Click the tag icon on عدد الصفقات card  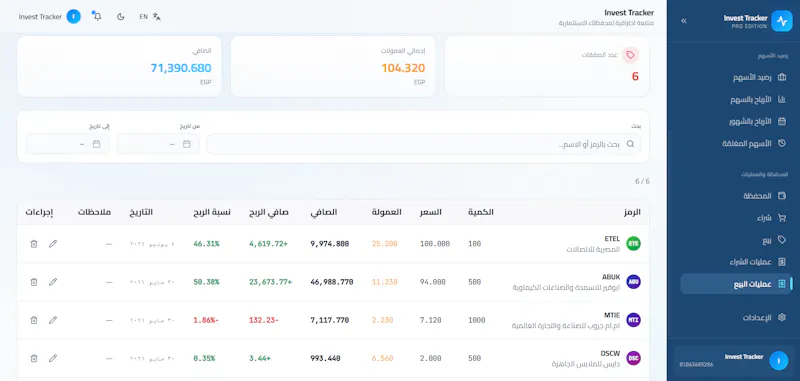[x=630, y=55]
